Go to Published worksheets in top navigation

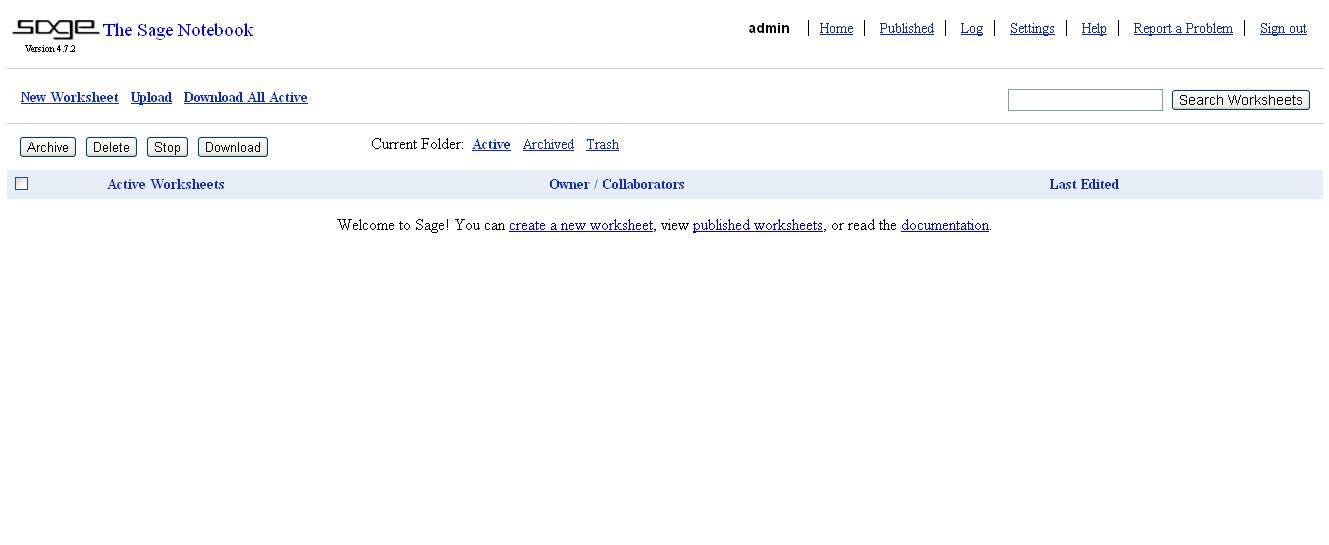[x=906, y=29]
